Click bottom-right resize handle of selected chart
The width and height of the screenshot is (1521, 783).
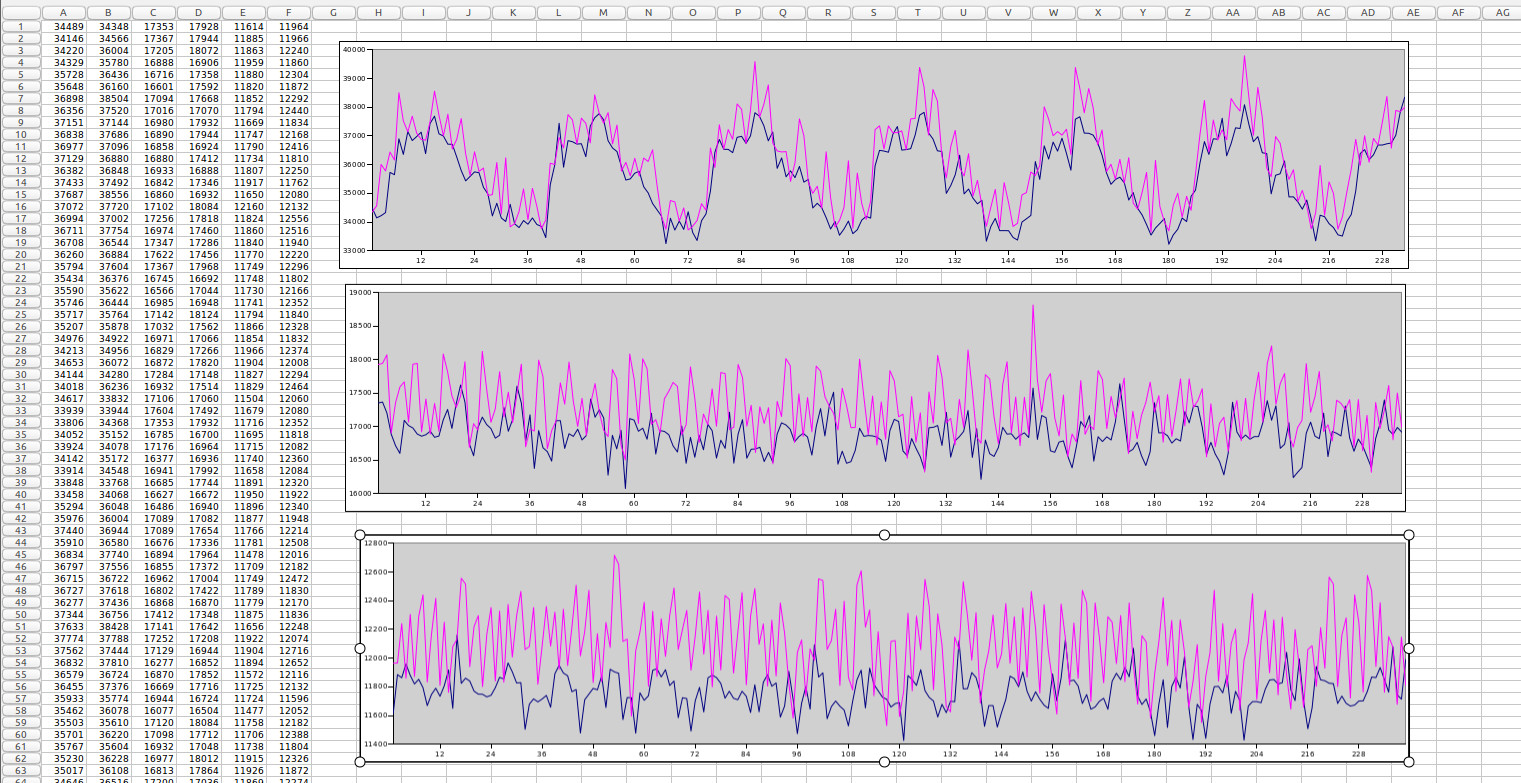coord(1408,762)
